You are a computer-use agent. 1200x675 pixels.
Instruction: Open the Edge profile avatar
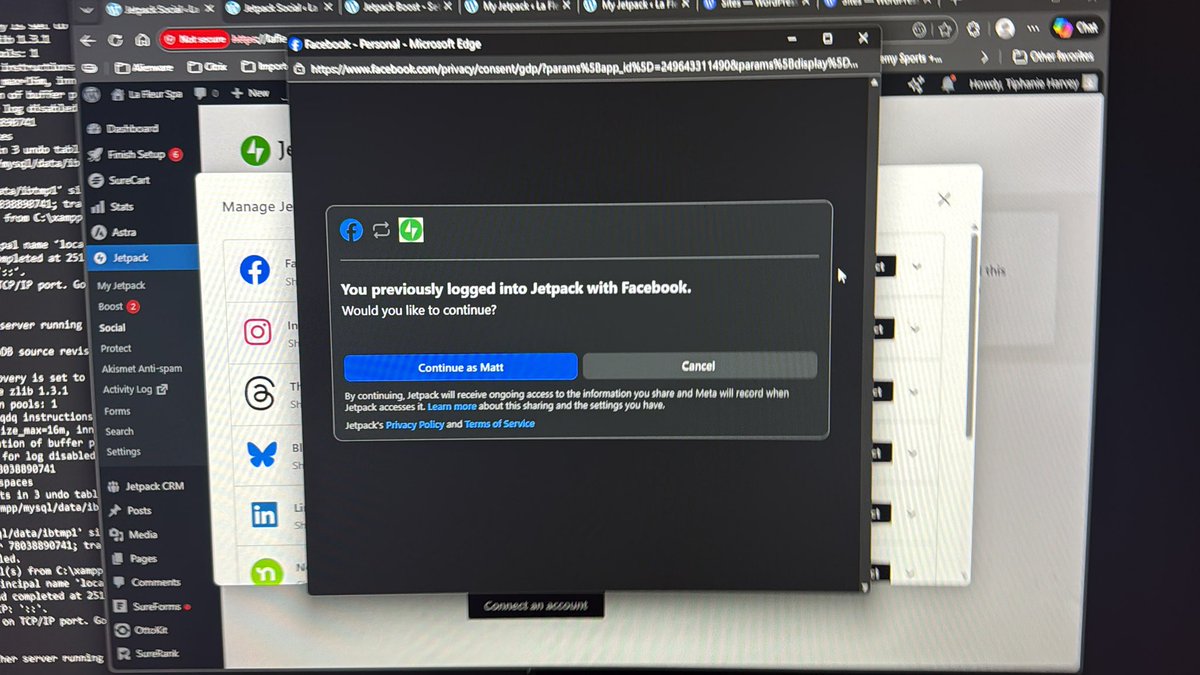tap(1005, 29)
